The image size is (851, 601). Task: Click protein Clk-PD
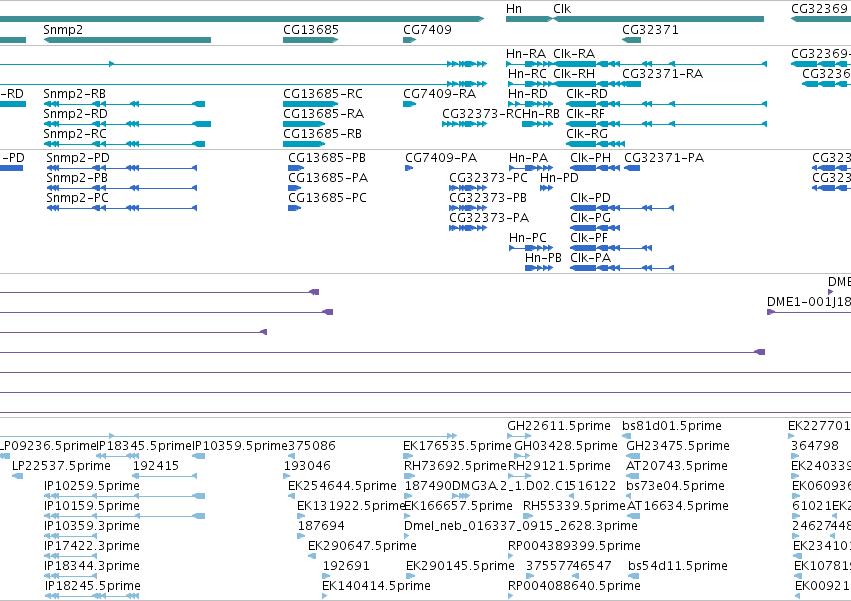pos(590,198)
